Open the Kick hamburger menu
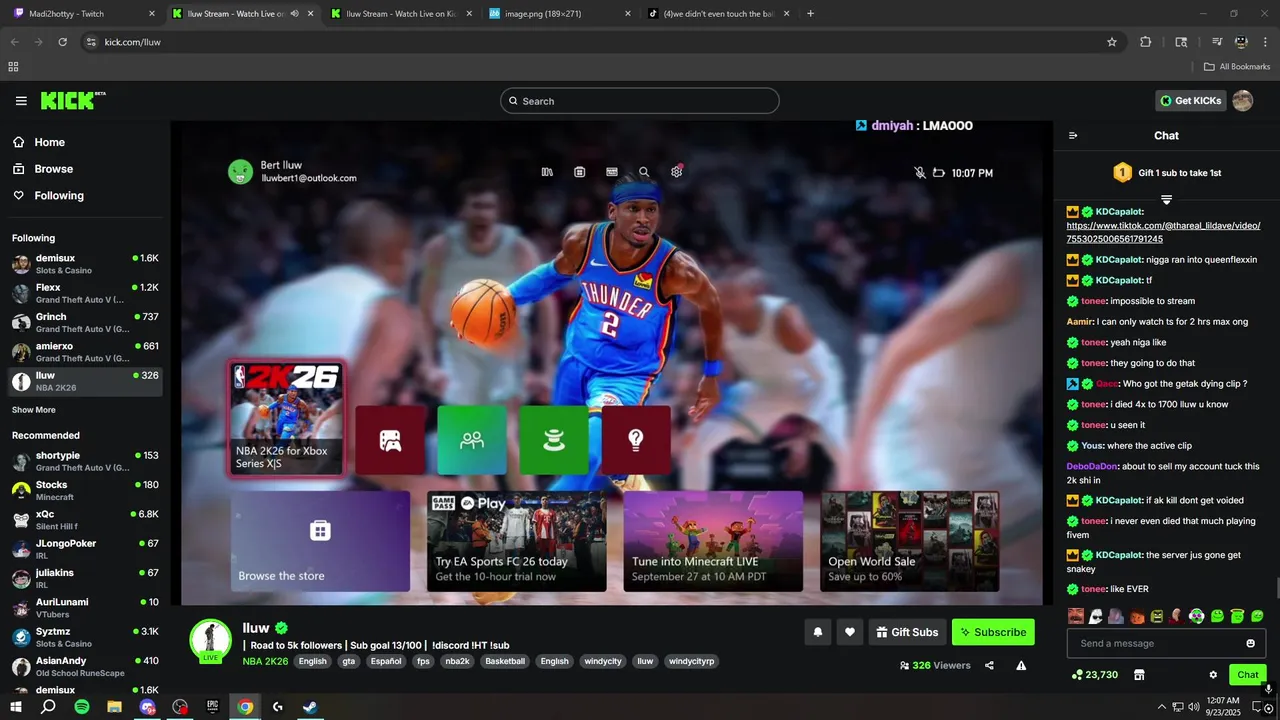This screenshot has height=720, width=1280. click(21, 101)
